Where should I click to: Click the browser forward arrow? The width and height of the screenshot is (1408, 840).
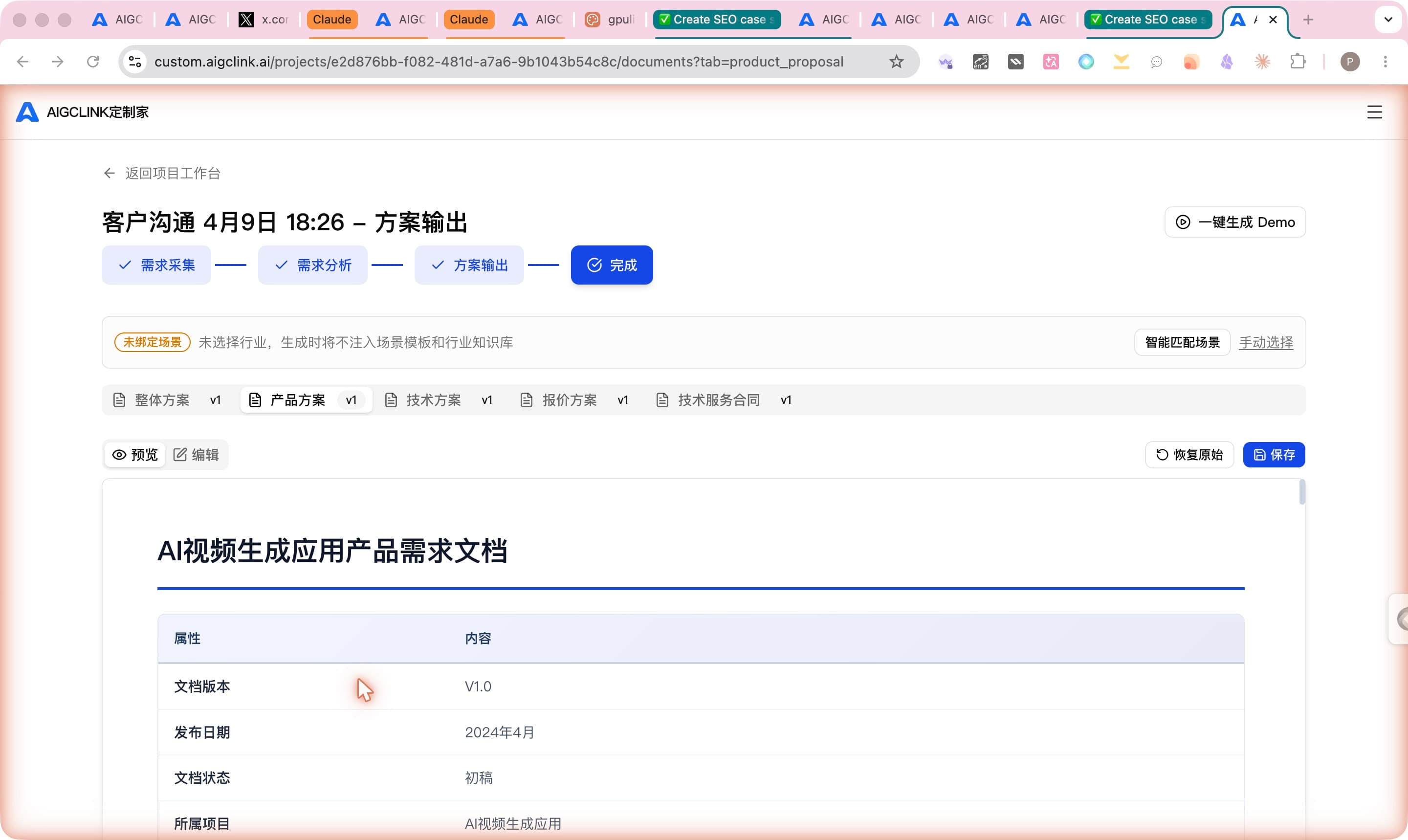58,61
